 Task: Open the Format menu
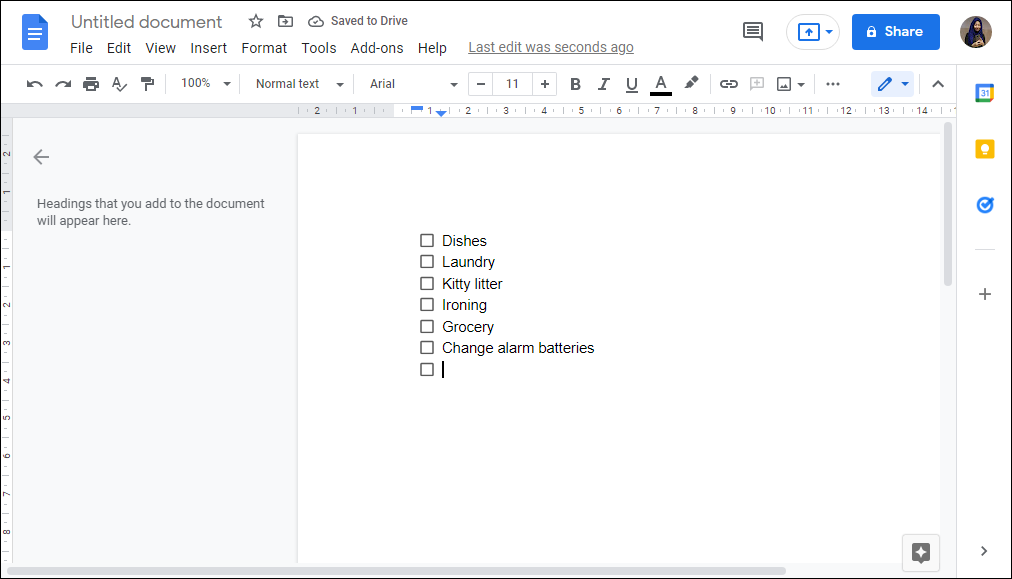point(264,48)
